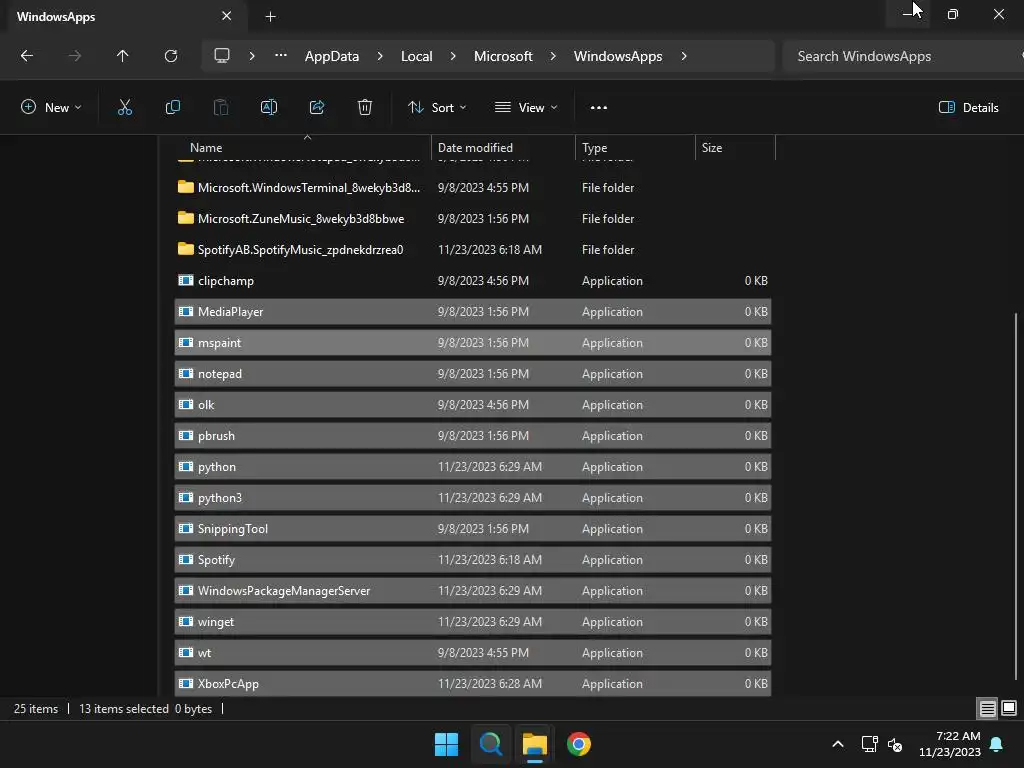Open the clock and date panel
The height and width of the screenshot is (768, 1024).
click(950, 744)
